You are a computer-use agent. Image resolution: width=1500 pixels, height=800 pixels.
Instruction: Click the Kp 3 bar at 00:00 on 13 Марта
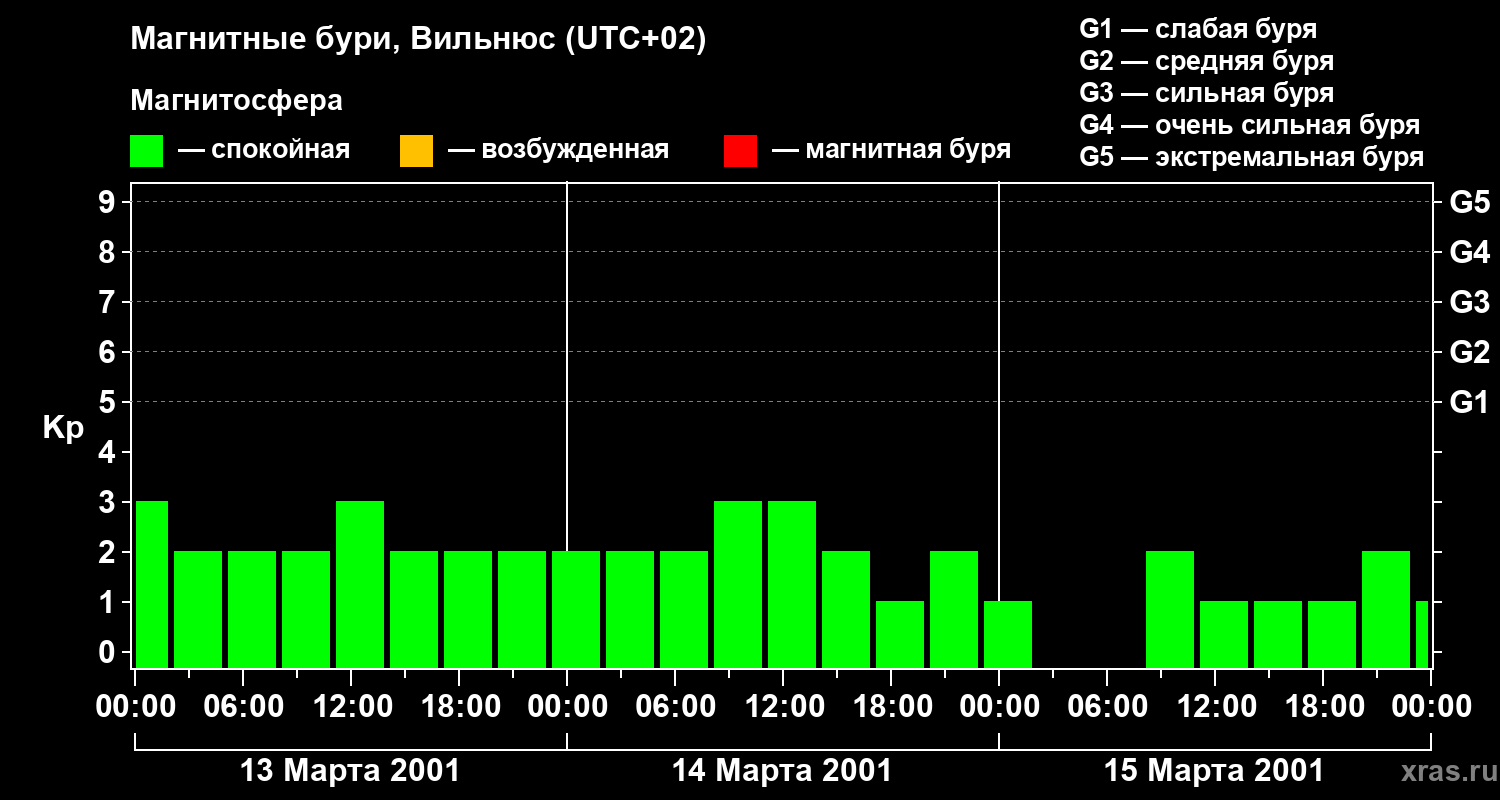coord(152,585)
